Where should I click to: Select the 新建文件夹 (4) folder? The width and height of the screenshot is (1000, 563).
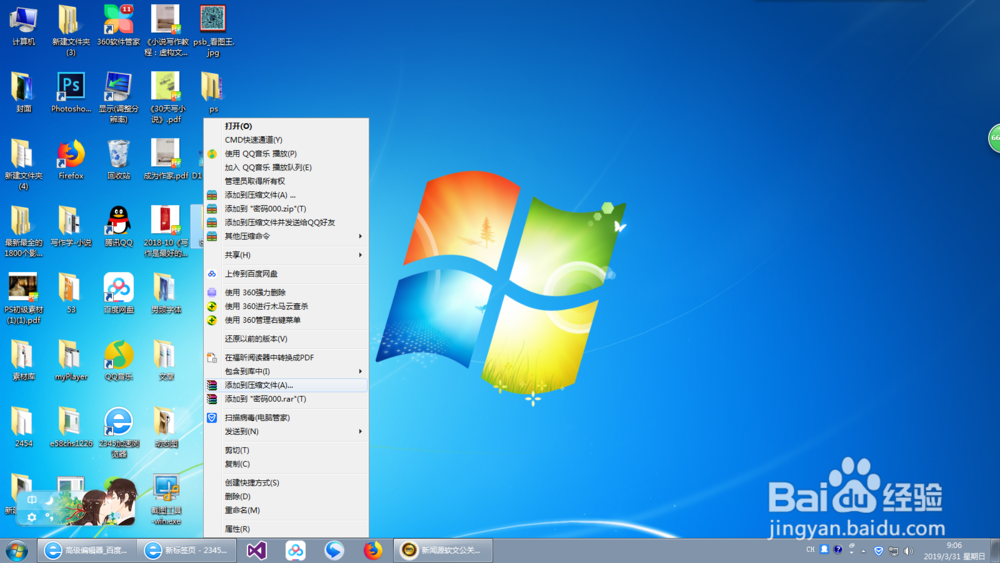pos(24,165)
